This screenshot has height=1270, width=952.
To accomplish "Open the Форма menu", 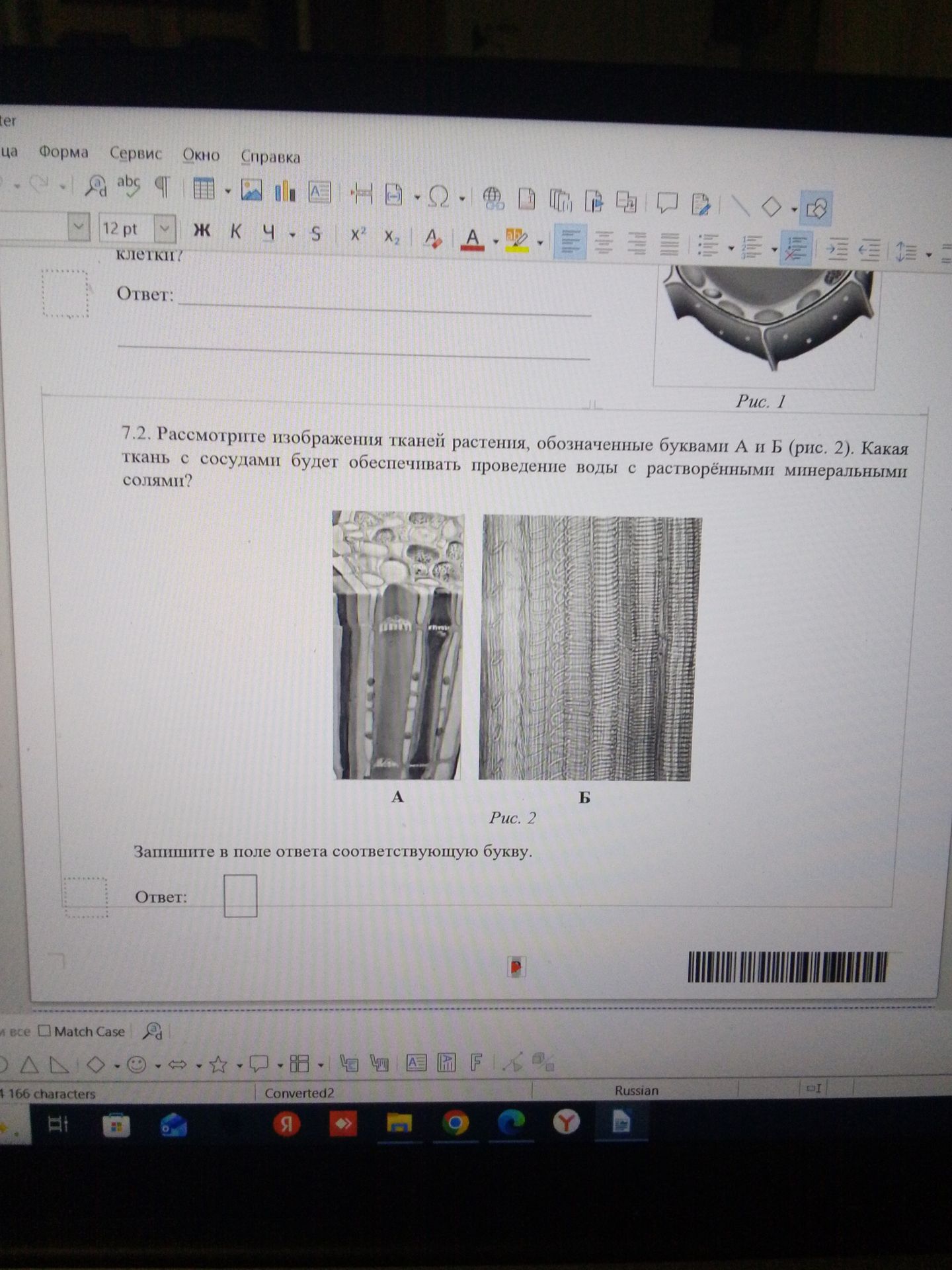I will pyautogui.click(x=63, y=152).
